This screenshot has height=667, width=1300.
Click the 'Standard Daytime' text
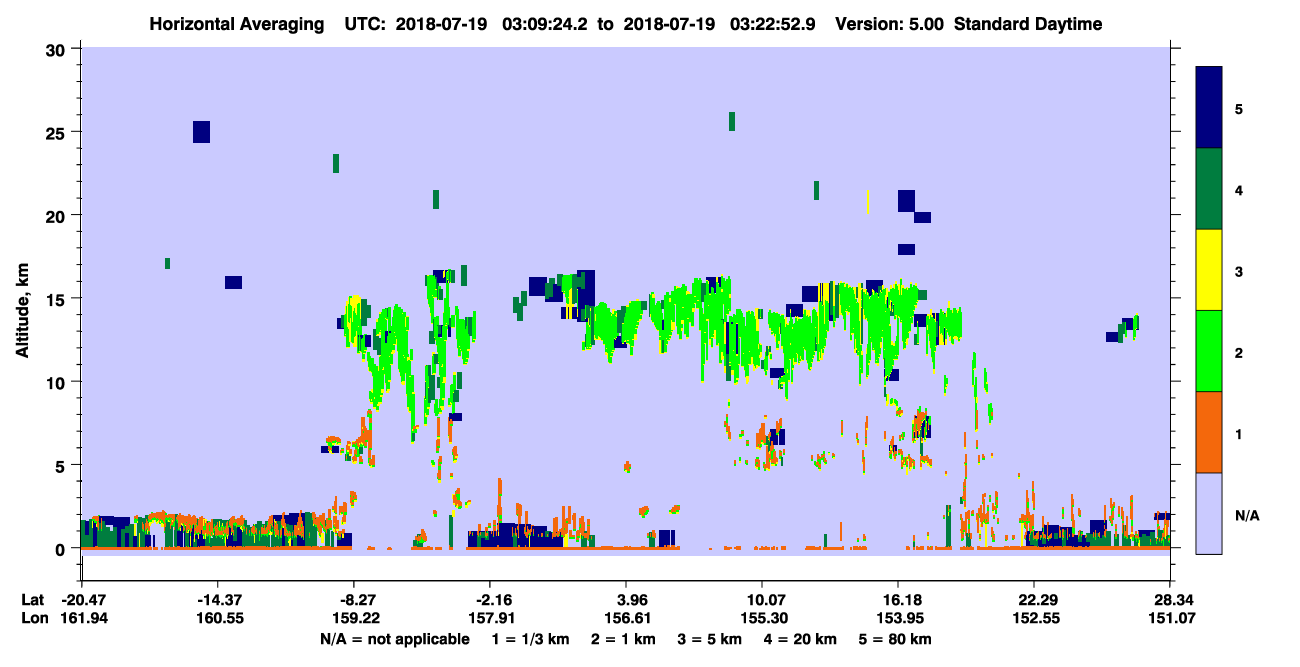(1028, 24)
